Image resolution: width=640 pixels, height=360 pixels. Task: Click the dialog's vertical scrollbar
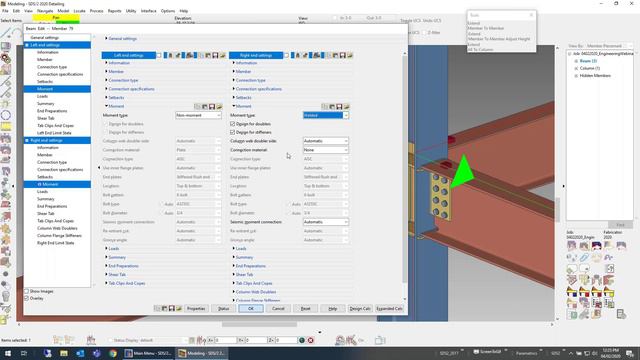[404, 169]
